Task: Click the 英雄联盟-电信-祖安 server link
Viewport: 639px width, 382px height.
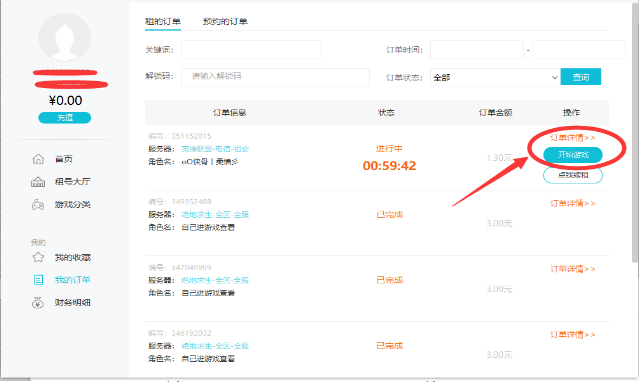Action: (215, 149)
